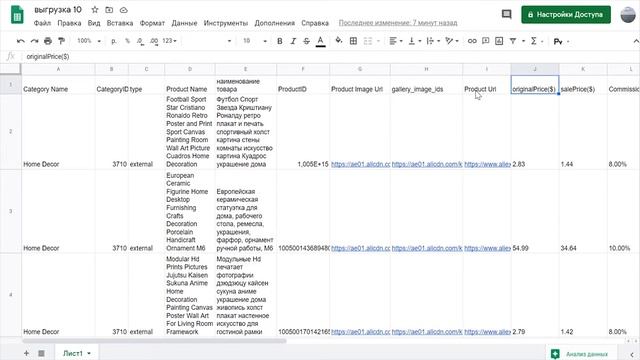Open the fill color picker
Image resolution: width=640 pixels, height=360 pixels.
click(x=338, y=41)
